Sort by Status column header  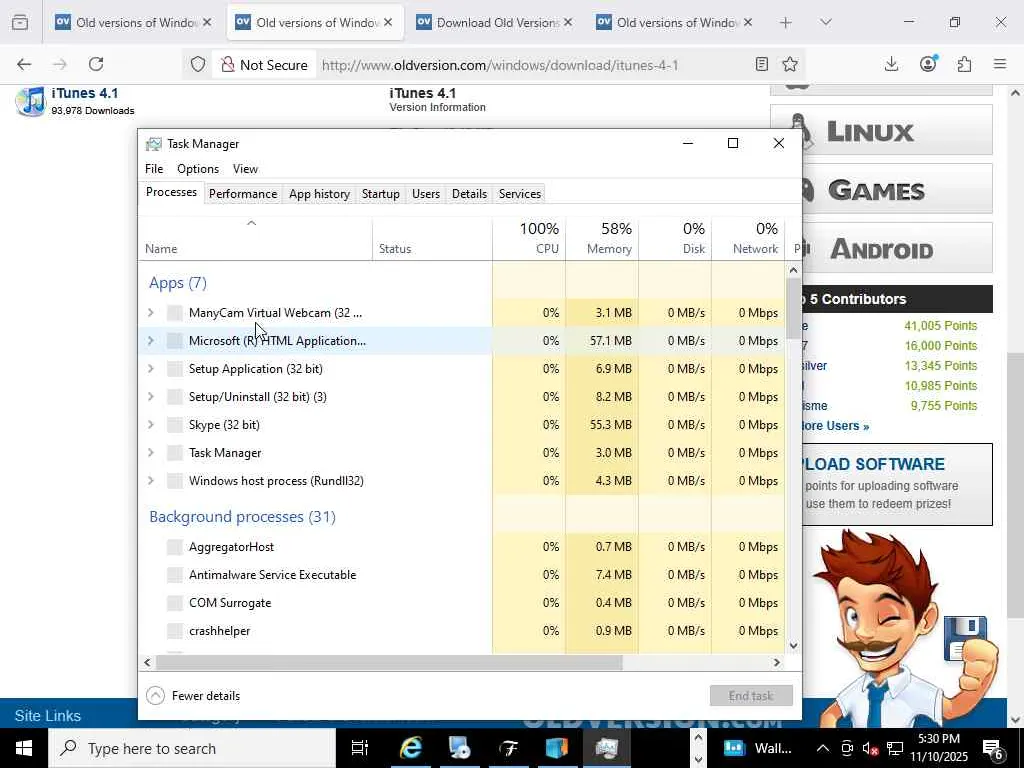(x=432, y=238)
